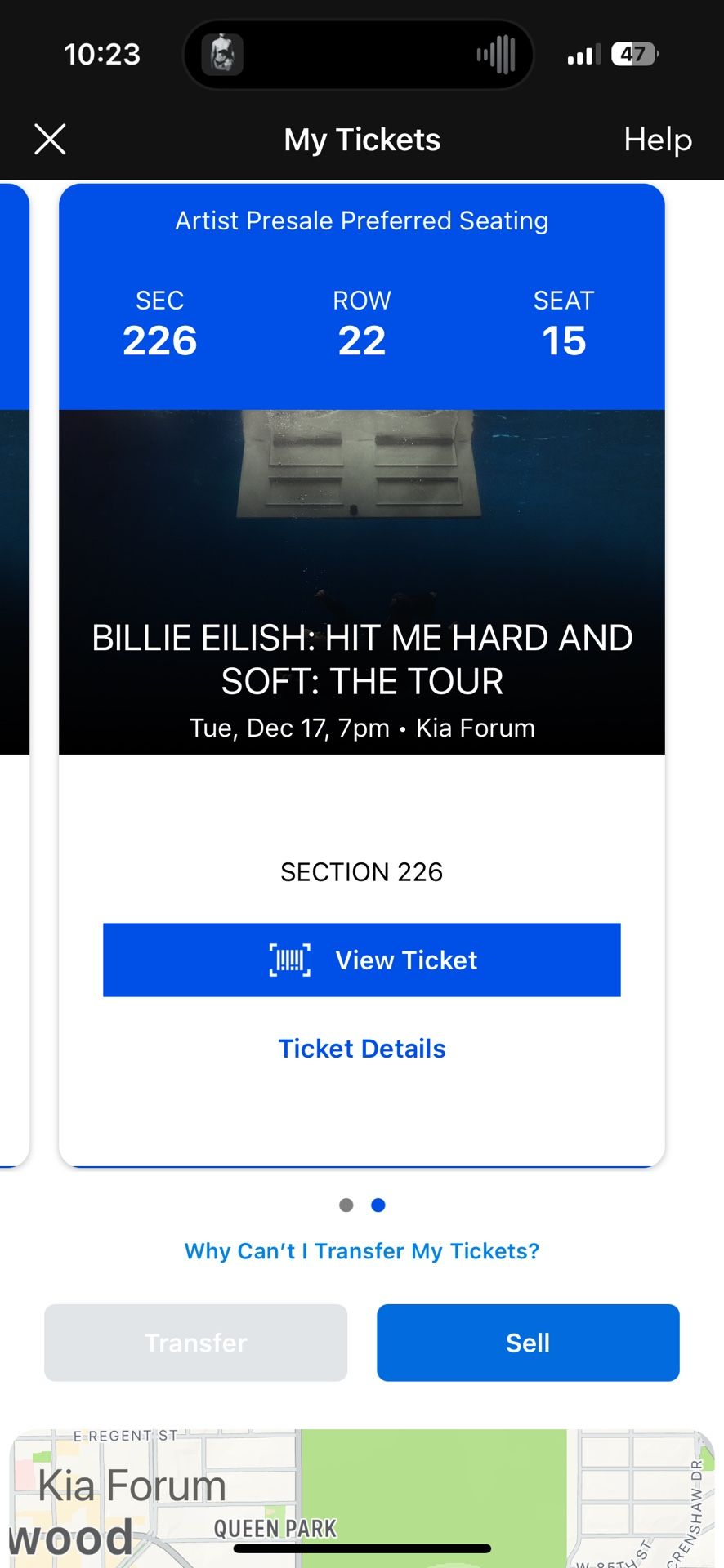The width and height of the screenshot is (724, 1568).
Task: Tap the clock showing 10:23
Action: coord(102,54)
